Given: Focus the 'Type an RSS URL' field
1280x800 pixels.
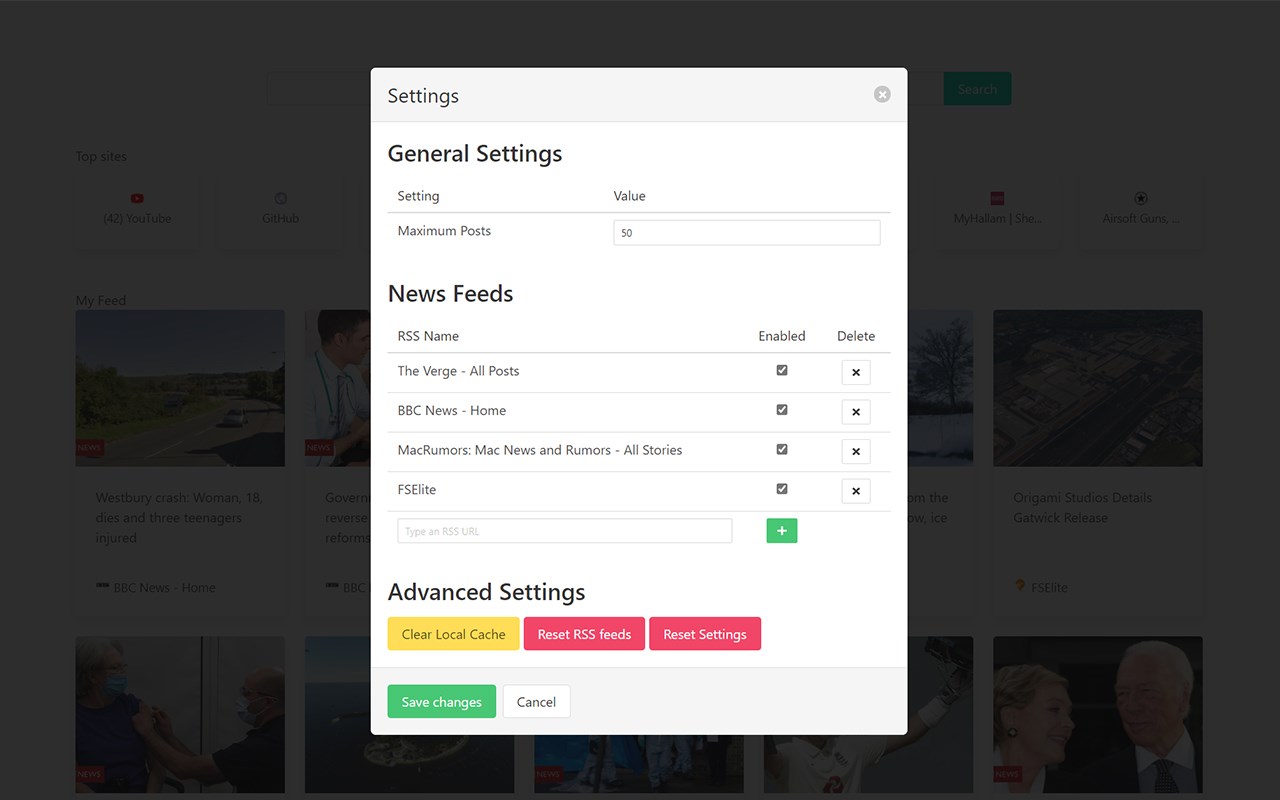Looking at the screenshot, I should tap(565, 531).
